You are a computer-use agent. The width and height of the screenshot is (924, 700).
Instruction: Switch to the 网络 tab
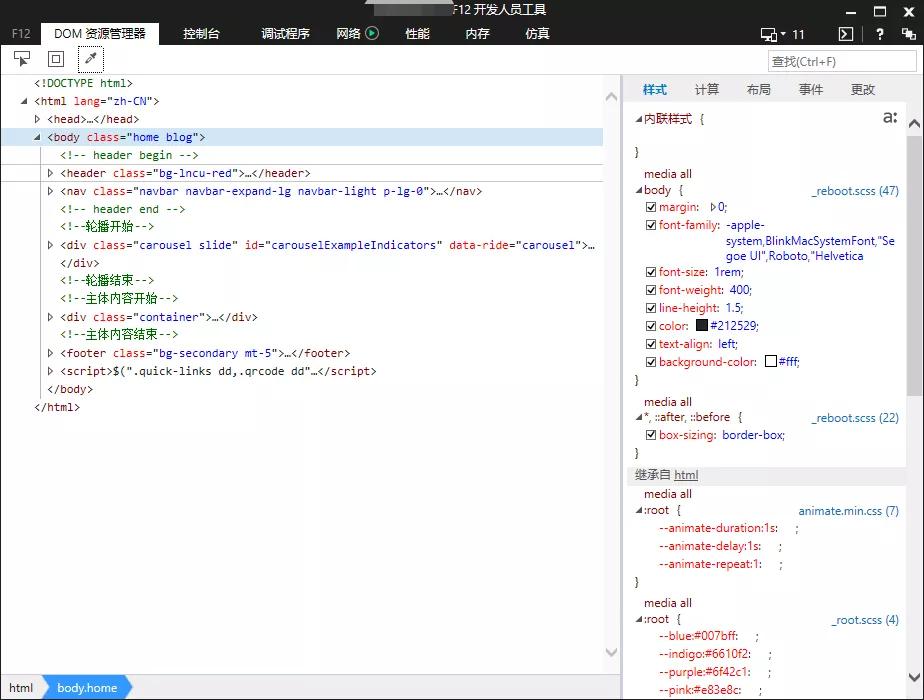point(348,34)
